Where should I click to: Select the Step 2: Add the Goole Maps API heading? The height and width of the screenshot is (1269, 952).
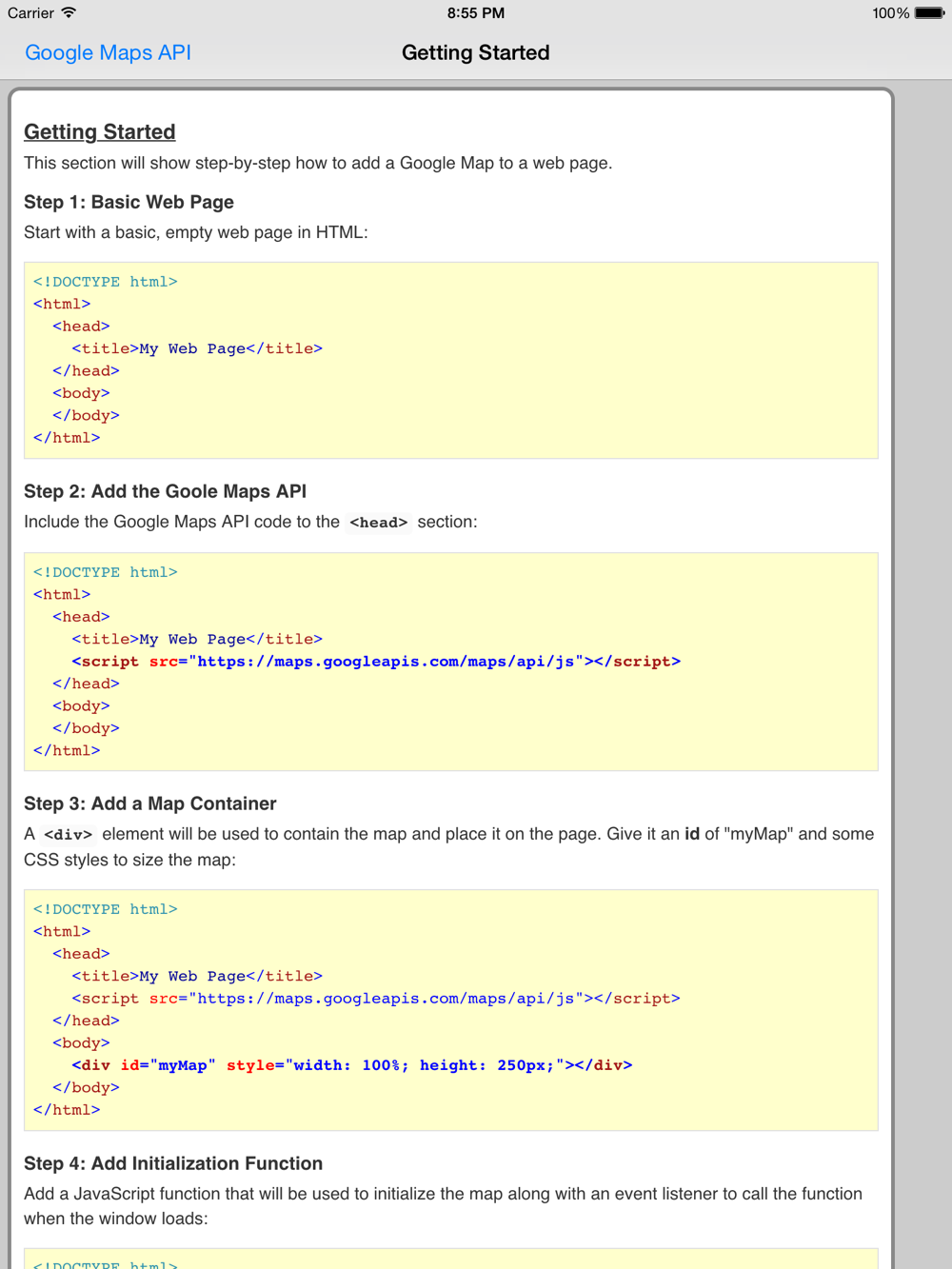[165, 491]
